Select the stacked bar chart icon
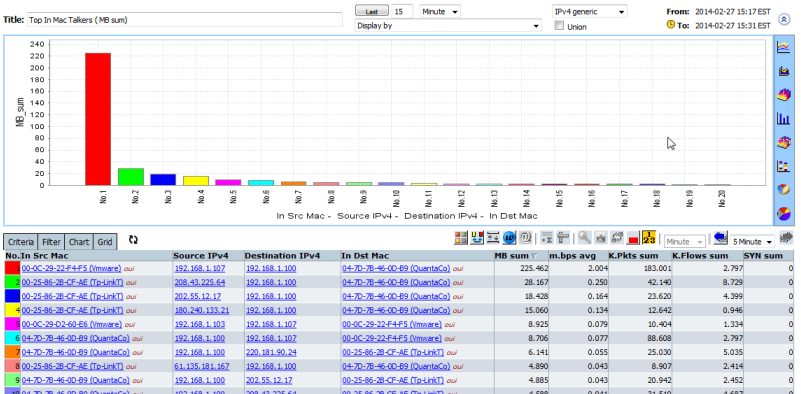Image resolution: width=801 pixels, height=394 pixels. [x=783, y=166]
